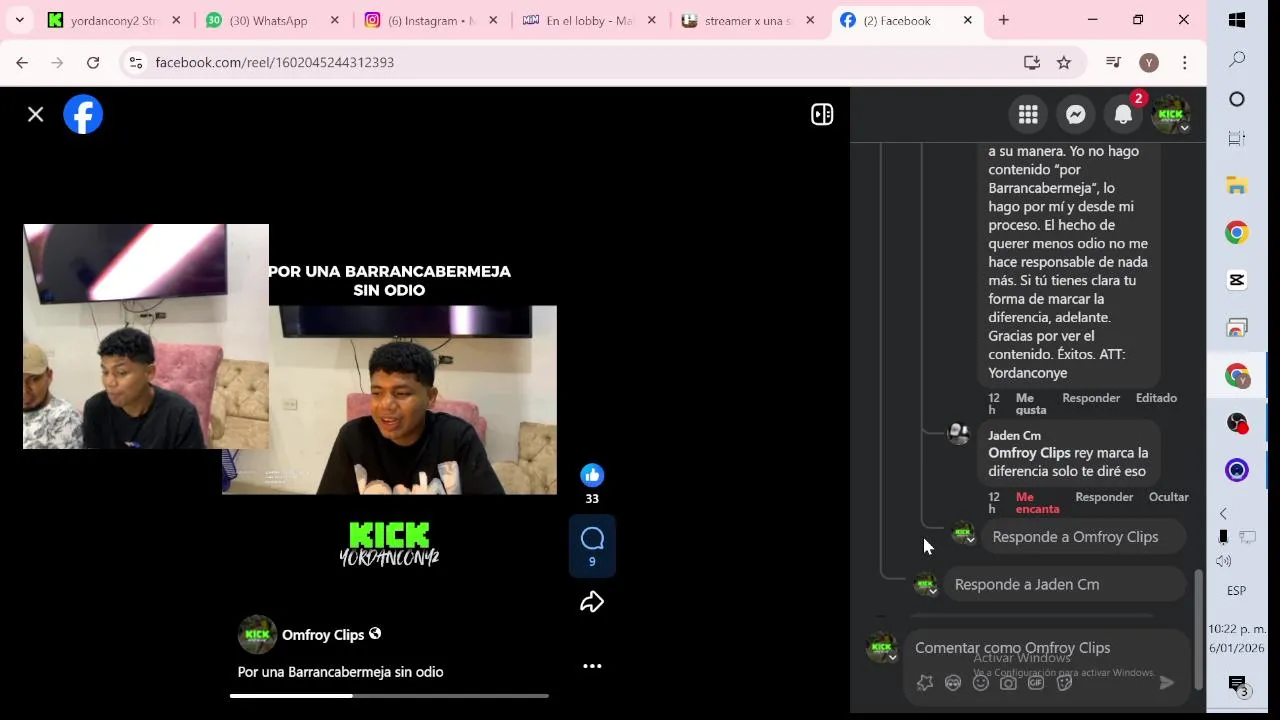Click Responder under the long comment
1280x720 pixels.
[x=1091, y=398]
